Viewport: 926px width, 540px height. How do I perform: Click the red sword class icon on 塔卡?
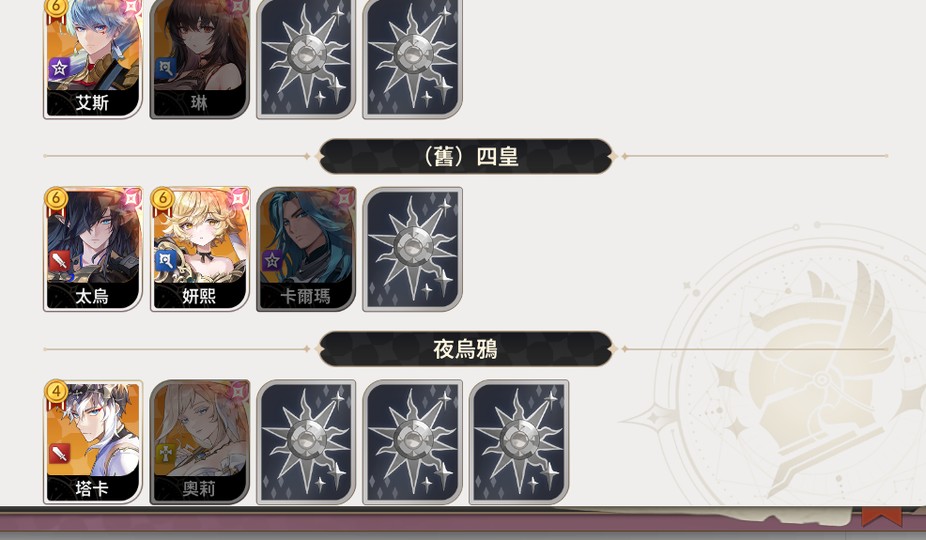pos(59,453)
